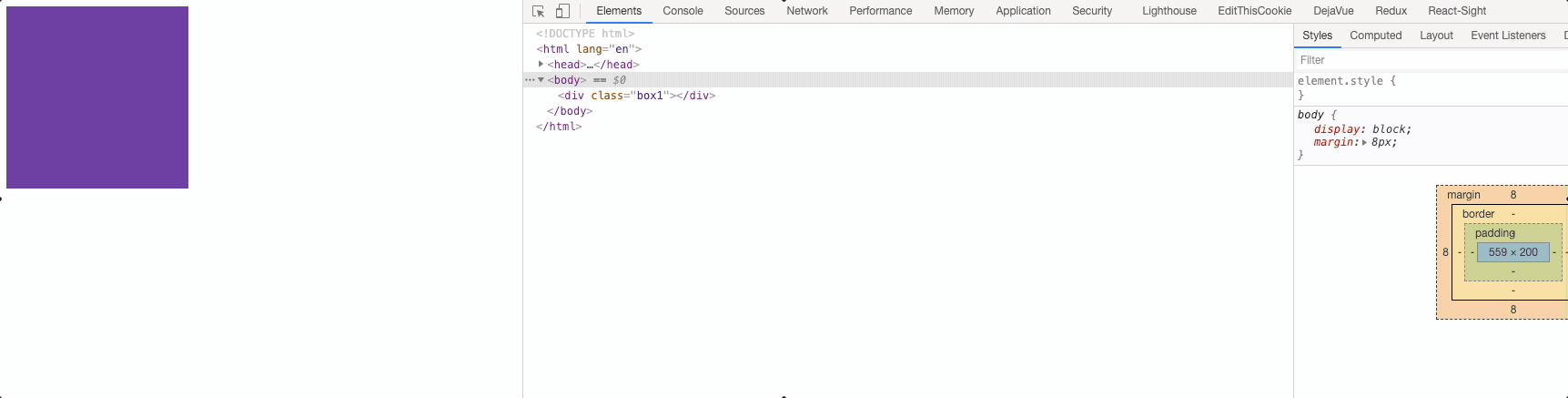Show the Event Listeners tab

coord(1507,36)
